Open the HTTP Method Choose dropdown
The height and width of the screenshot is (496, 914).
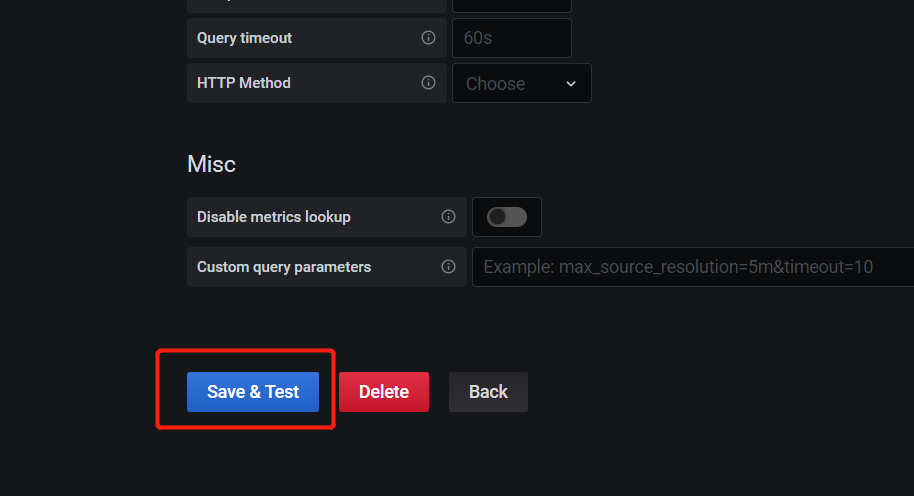(522, 83)
